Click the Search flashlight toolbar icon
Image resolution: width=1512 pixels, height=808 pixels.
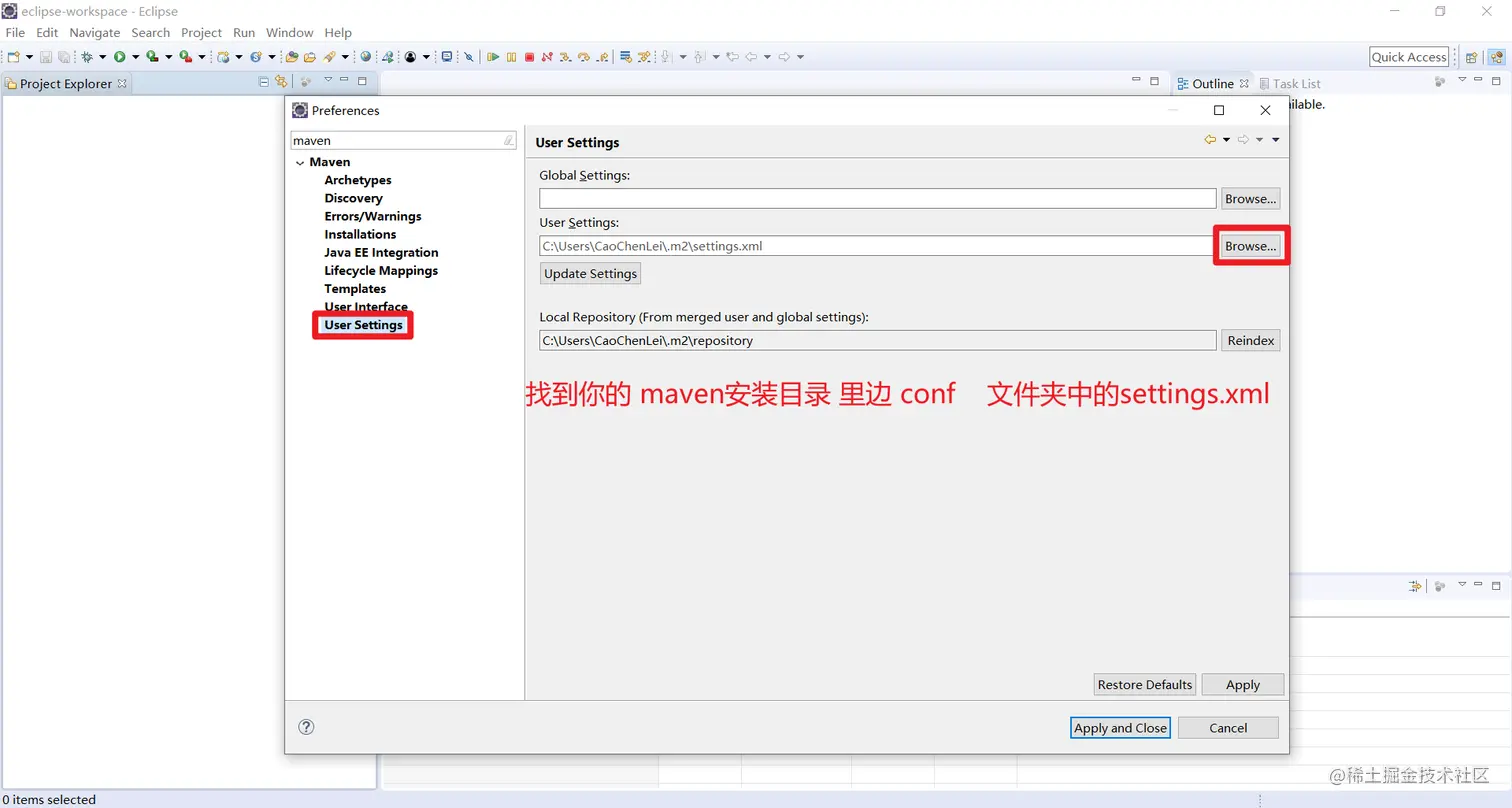coord(329,57)
